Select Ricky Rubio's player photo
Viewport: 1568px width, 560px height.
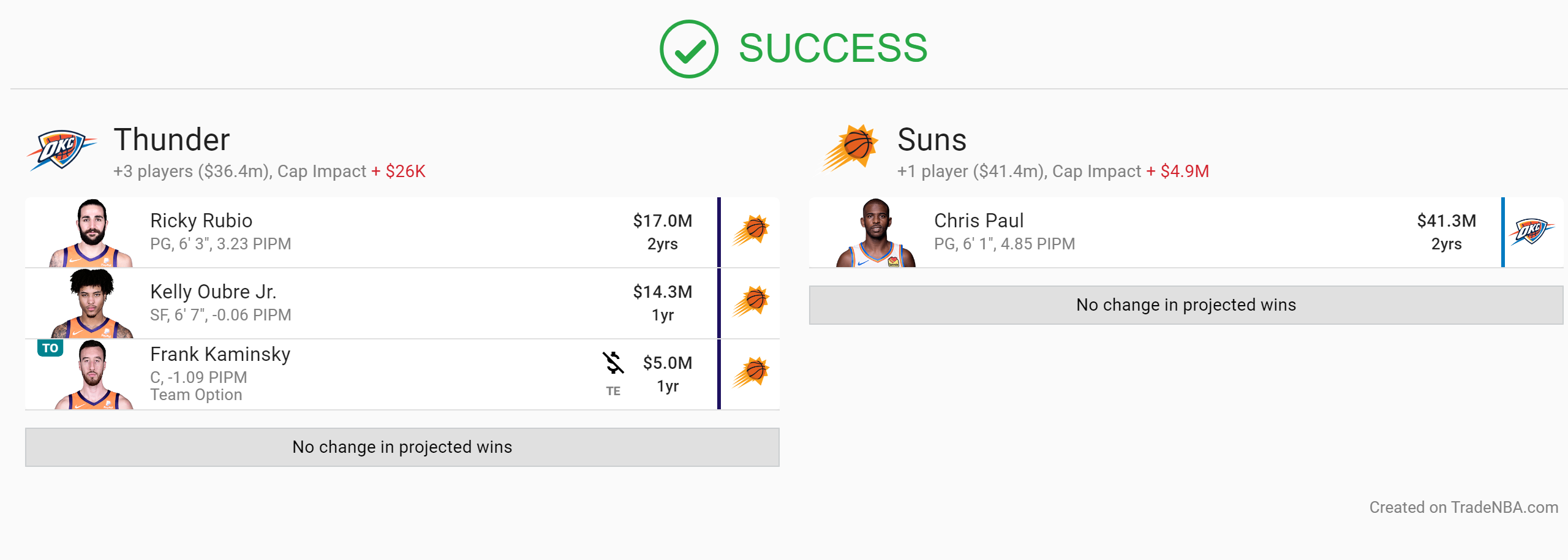click(91, 233)
